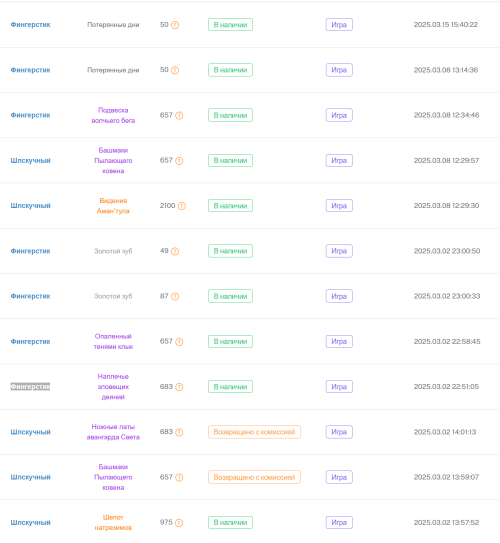The image size is (500, 543).
Task: Click coin icon in 15:40:22 row
Action: (175, 25)
